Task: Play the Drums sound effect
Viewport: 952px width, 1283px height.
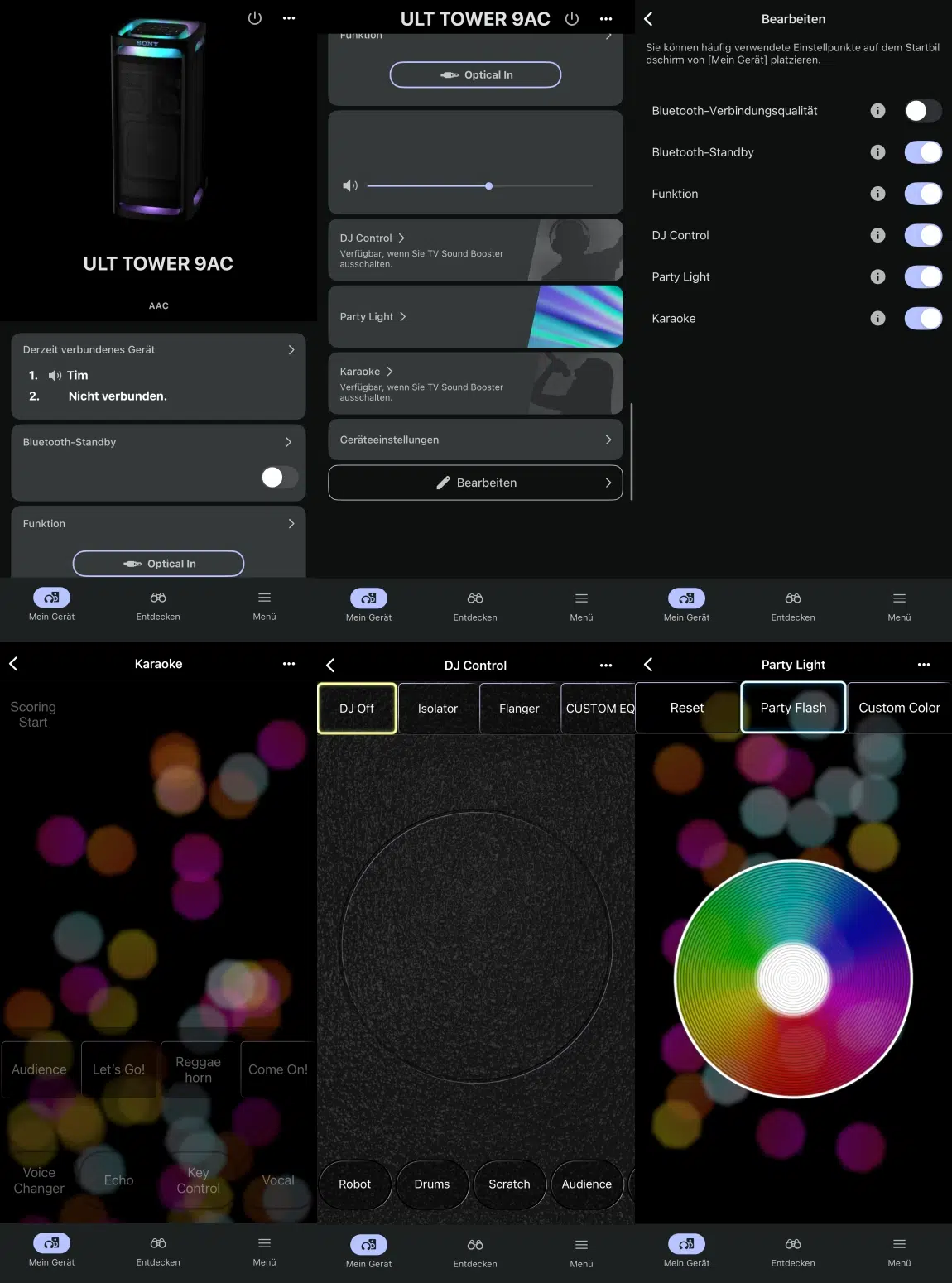Action: tap(432, 1184)
